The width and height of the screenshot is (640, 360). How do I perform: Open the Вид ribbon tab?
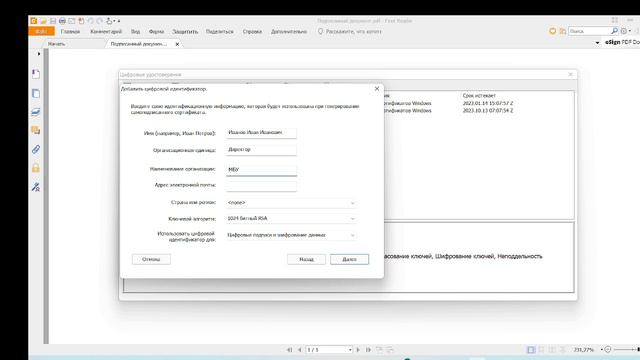[136, 31]
